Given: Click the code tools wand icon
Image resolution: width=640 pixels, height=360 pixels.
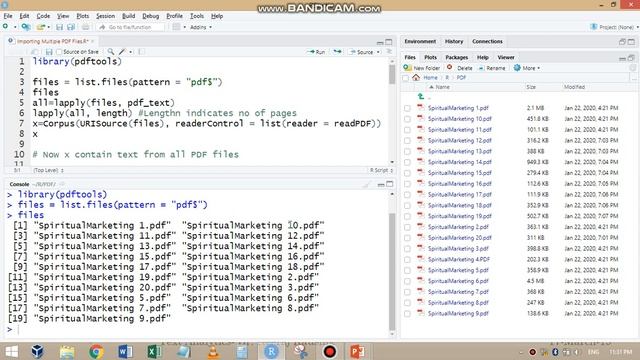Looking at the screenshot, I should tap(122, 51).
